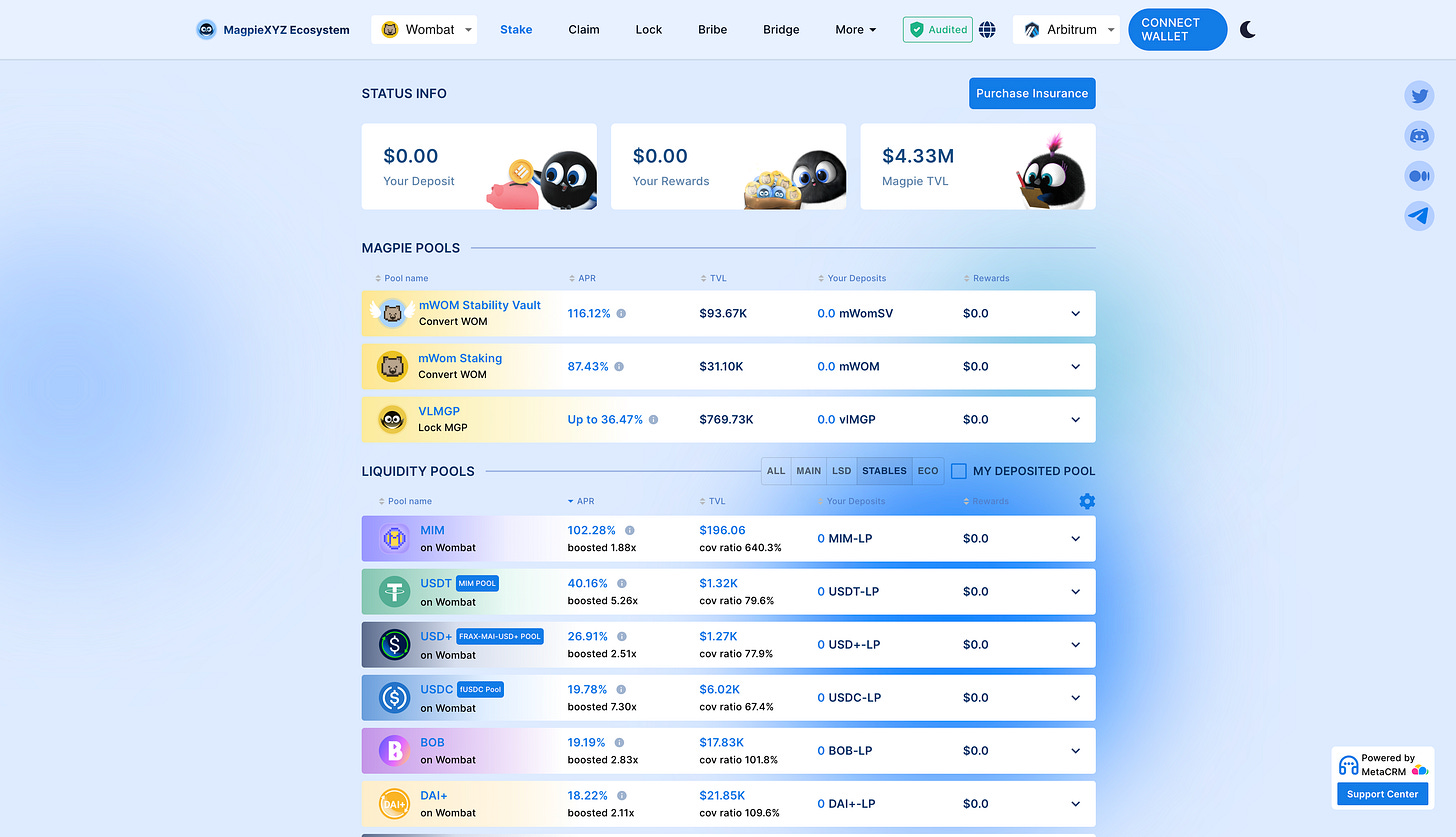The width and height of the screenshot is (1456, 837).
Task: Click the mWom Staking wombat icon
Action: 392,367
